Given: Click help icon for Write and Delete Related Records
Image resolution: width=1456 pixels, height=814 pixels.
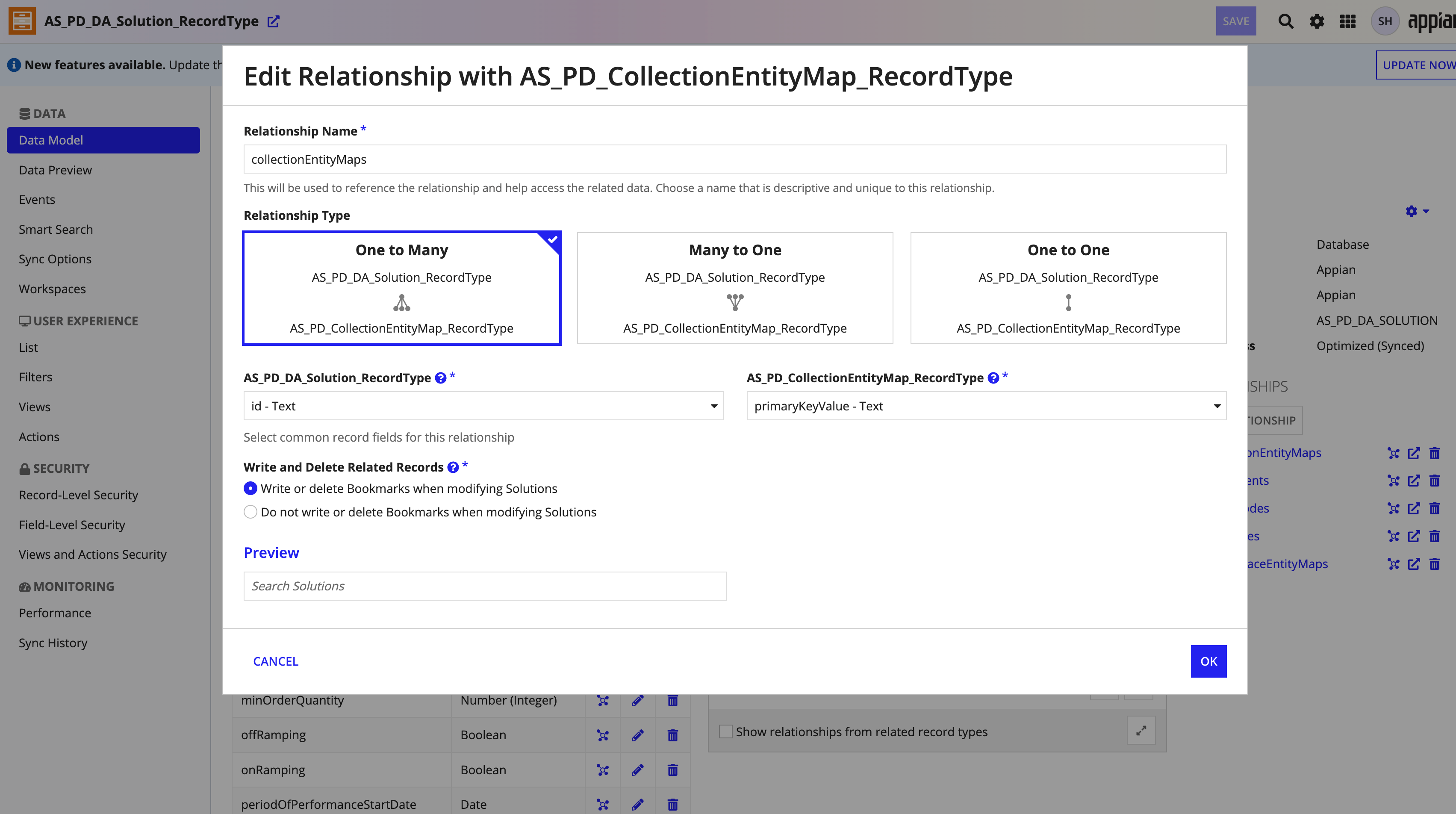Looking at the screenshot, I should coord(453,467).
